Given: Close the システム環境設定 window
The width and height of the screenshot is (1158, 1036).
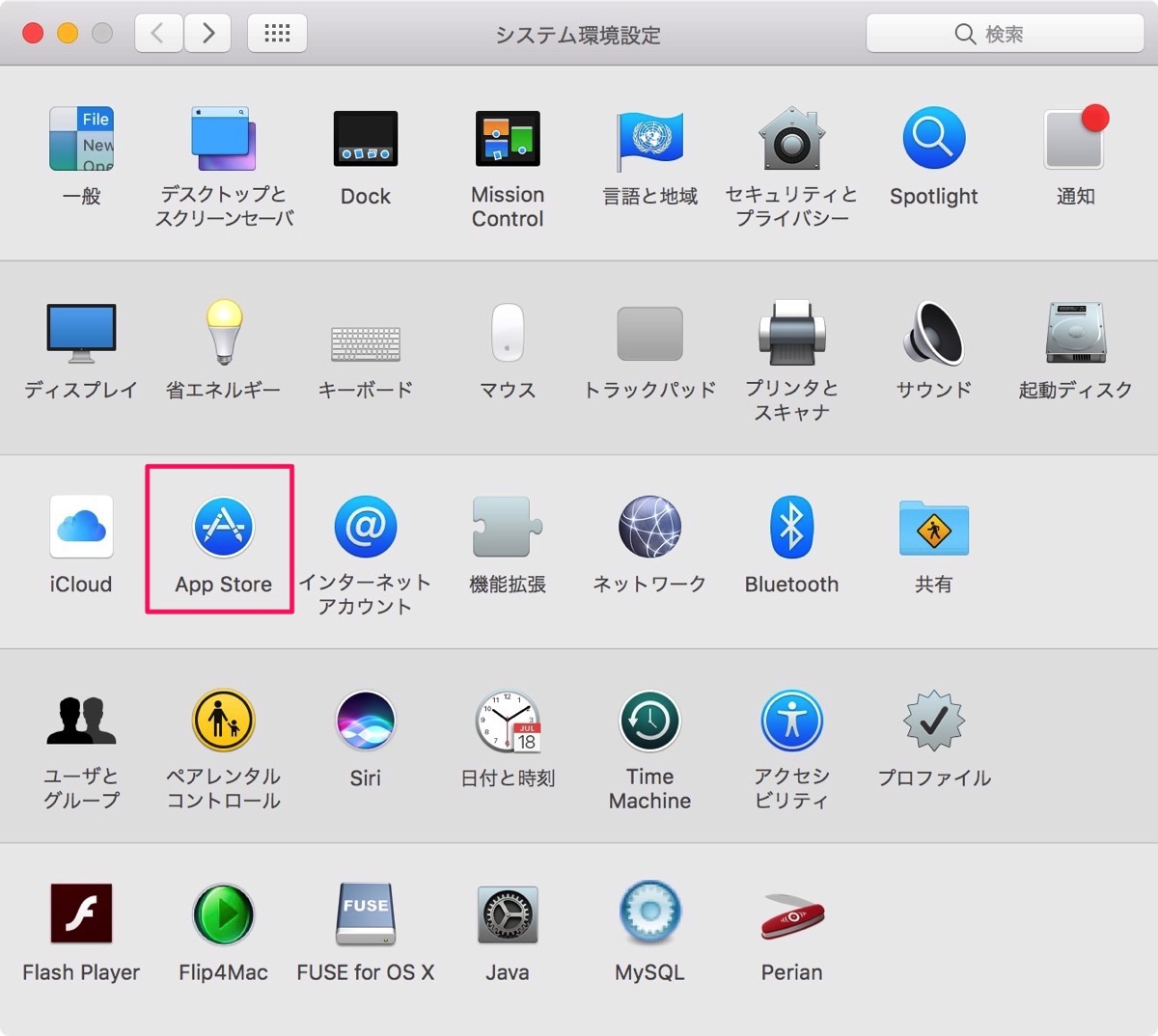Looking at the screenshot, I should [x=33, y=34].
